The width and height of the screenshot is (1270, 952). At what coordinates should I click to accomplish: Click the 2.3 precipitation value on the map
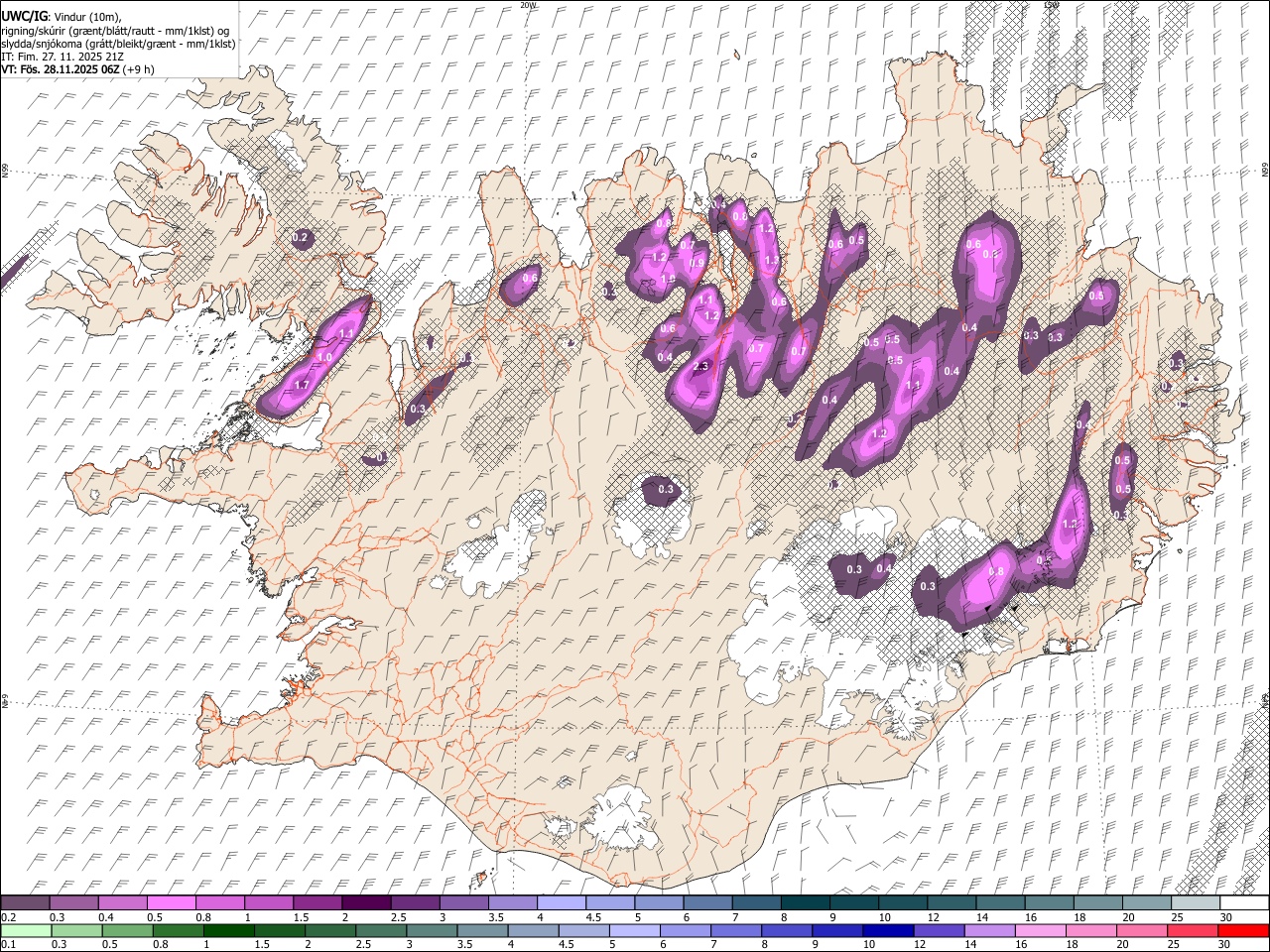point(700,366)
